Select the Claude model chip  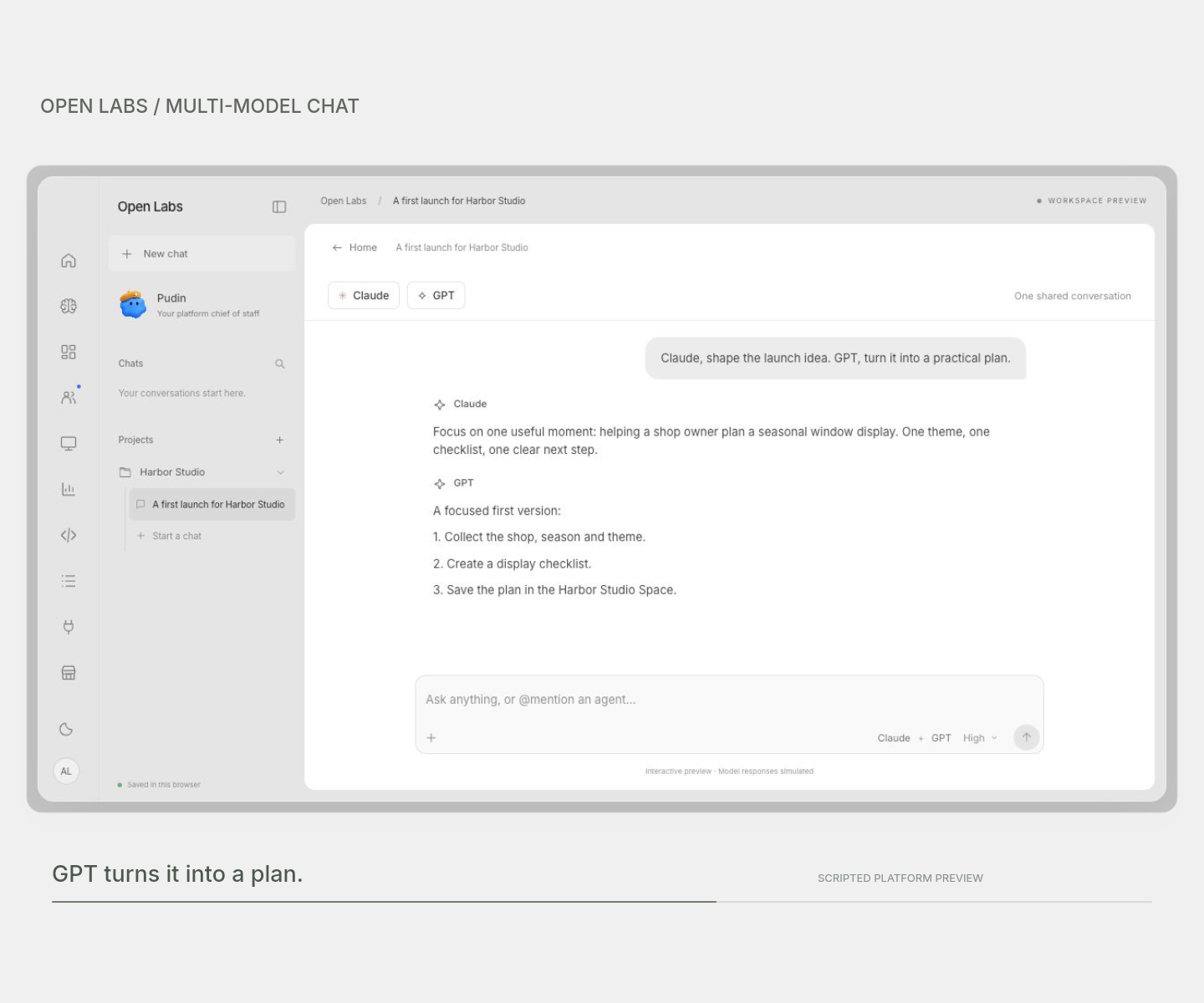[x=364, y=296]
